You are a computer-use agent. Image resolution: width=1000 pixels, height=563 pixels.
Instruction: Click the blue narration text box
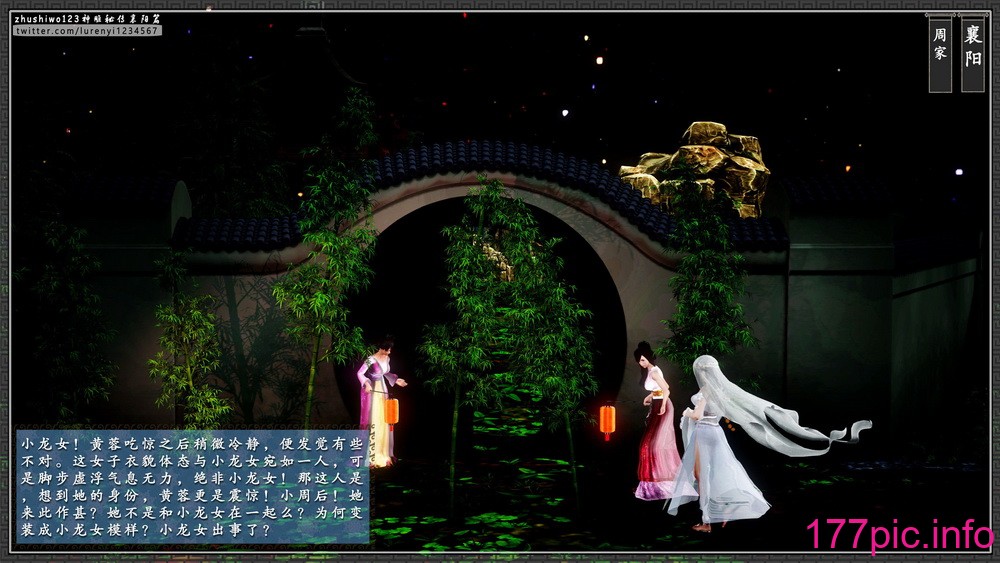[192, 486]
